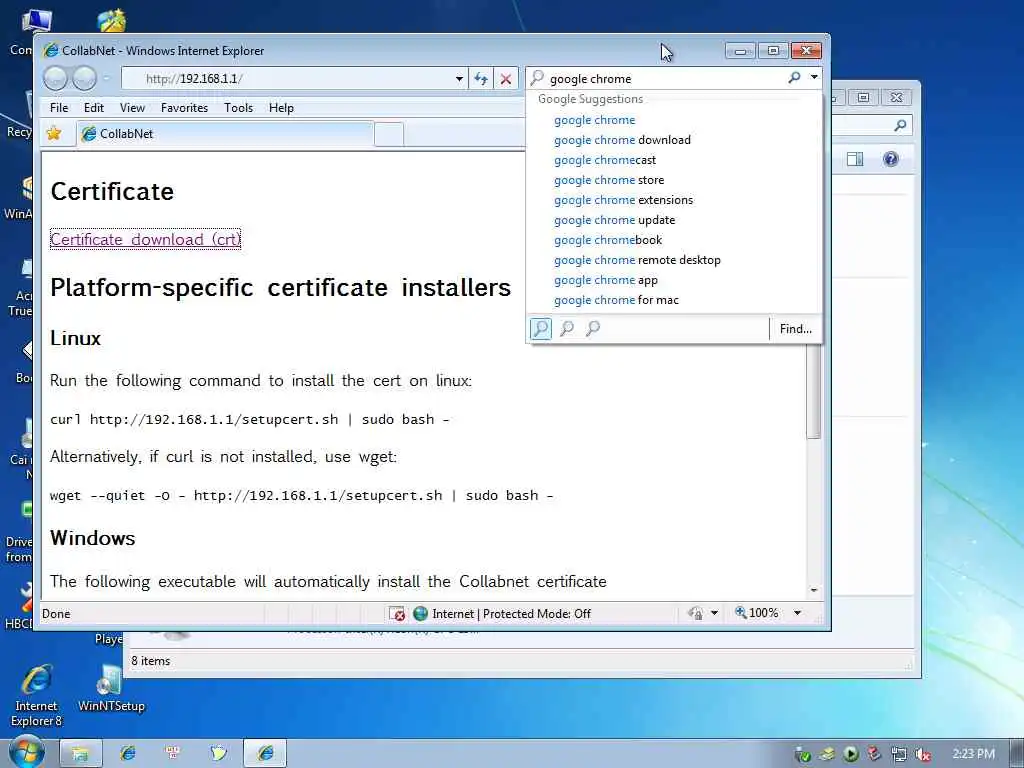Open the Internet Explorer 8 desktop shortcut
Viewport: 1024px width, 768px height.
pyautogui.click(x=36, y=695)
